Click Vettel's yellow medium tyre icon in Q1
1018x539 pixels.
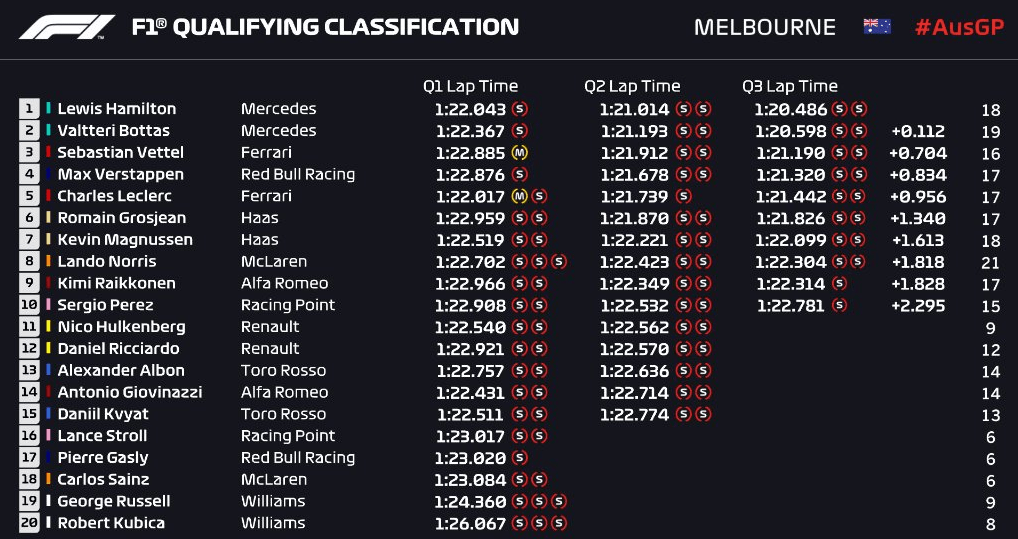click(x=519, y=153)
